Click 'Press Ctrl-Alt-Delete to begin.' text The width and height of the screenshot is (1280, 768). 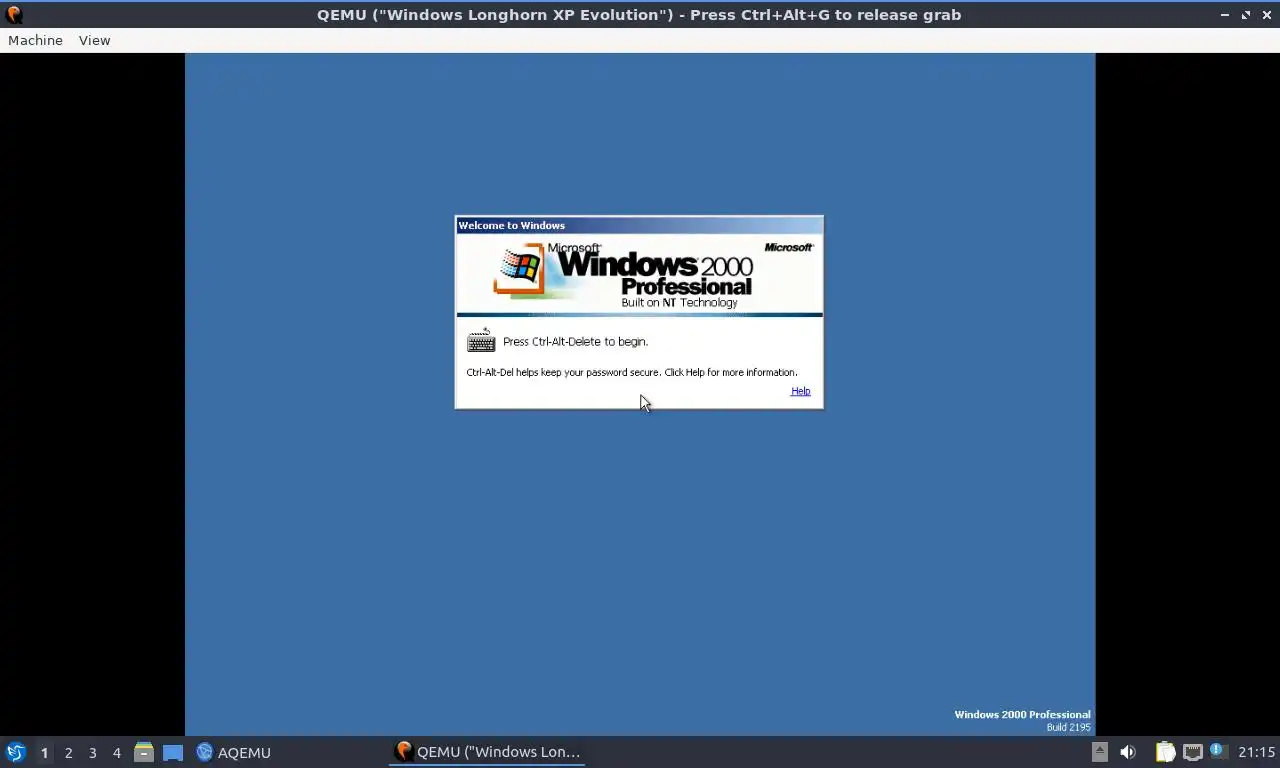pos(575,341)
